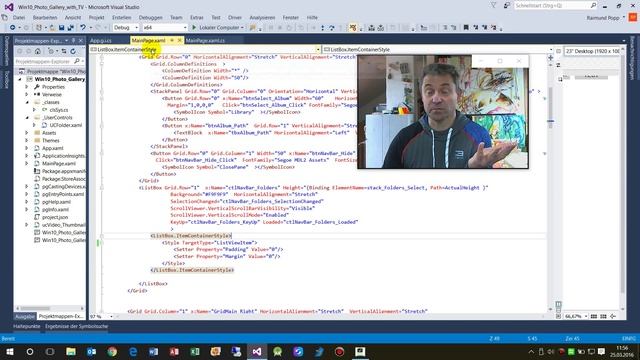The height and width of the screenshot is (360, 640).
Task: Open File Explorer from the taskbar
Action: 71,351
